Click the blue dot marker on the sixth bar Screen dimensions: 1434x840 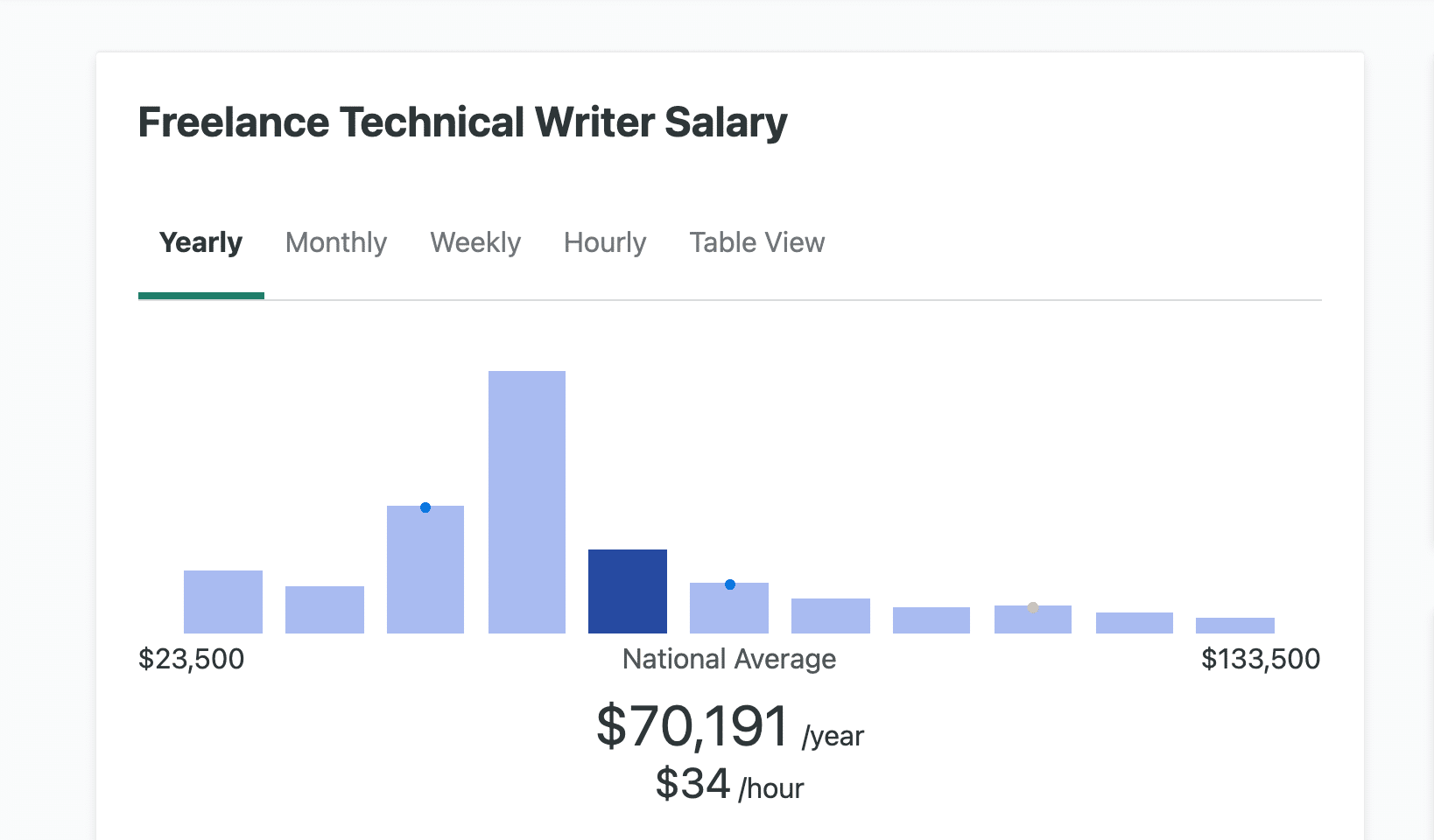pos(729,584)
